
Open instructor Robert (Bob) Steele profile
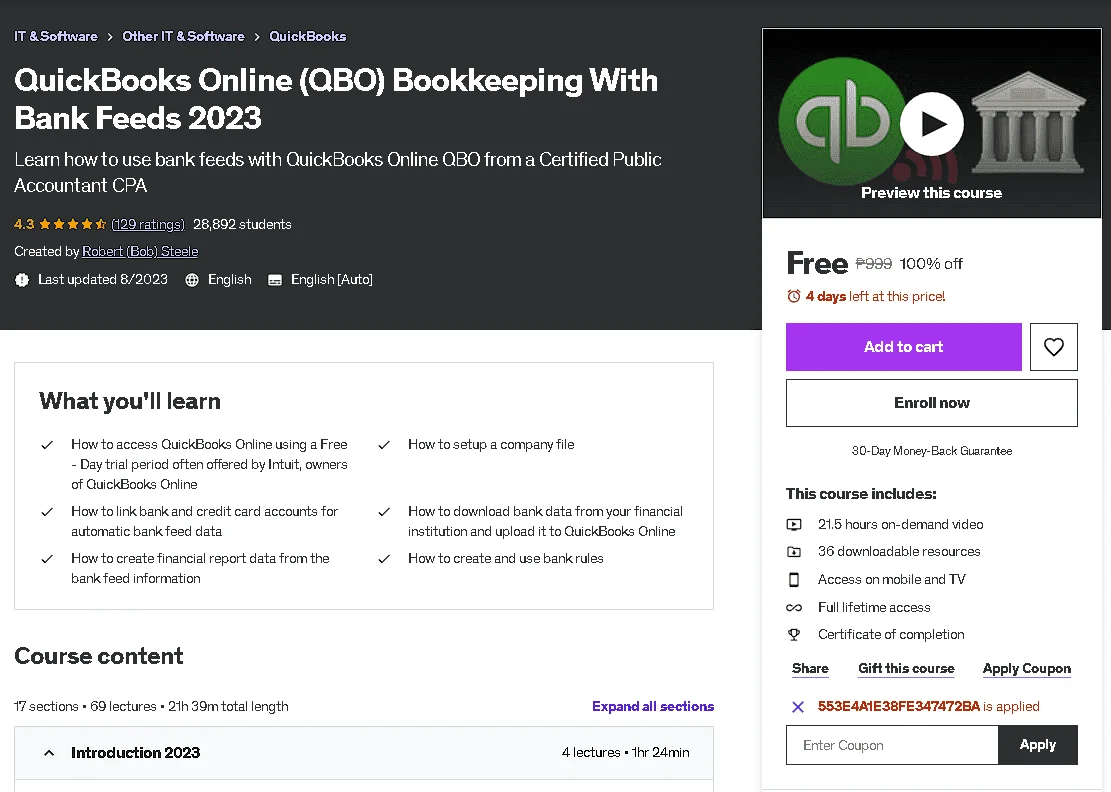tap(140, 251)
